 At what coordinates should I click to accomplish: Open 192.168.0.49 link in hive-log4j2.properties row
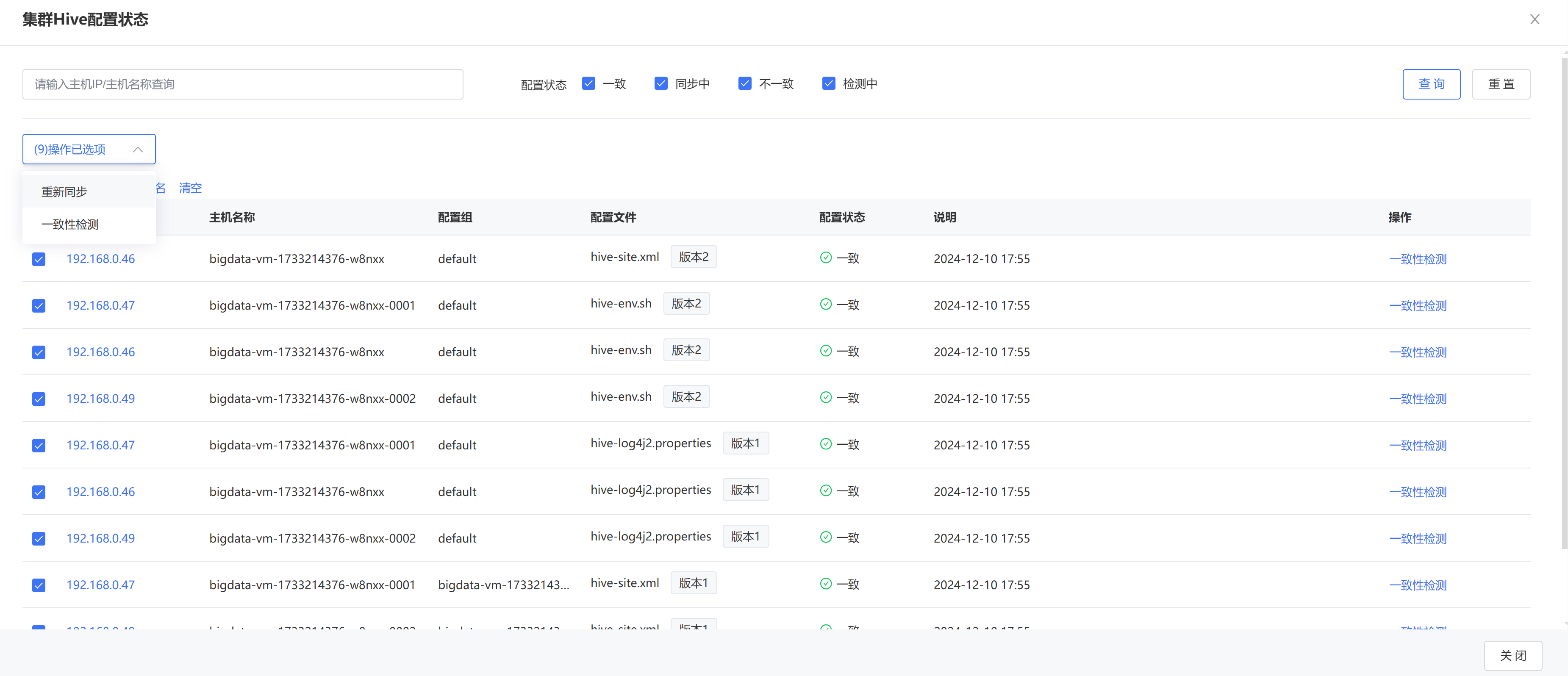click(x=100, y=538)
